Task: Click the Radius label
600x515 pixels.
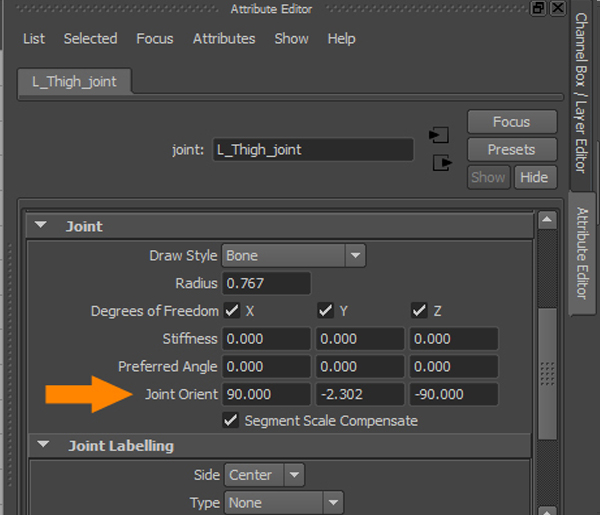Action: [196, 283]
